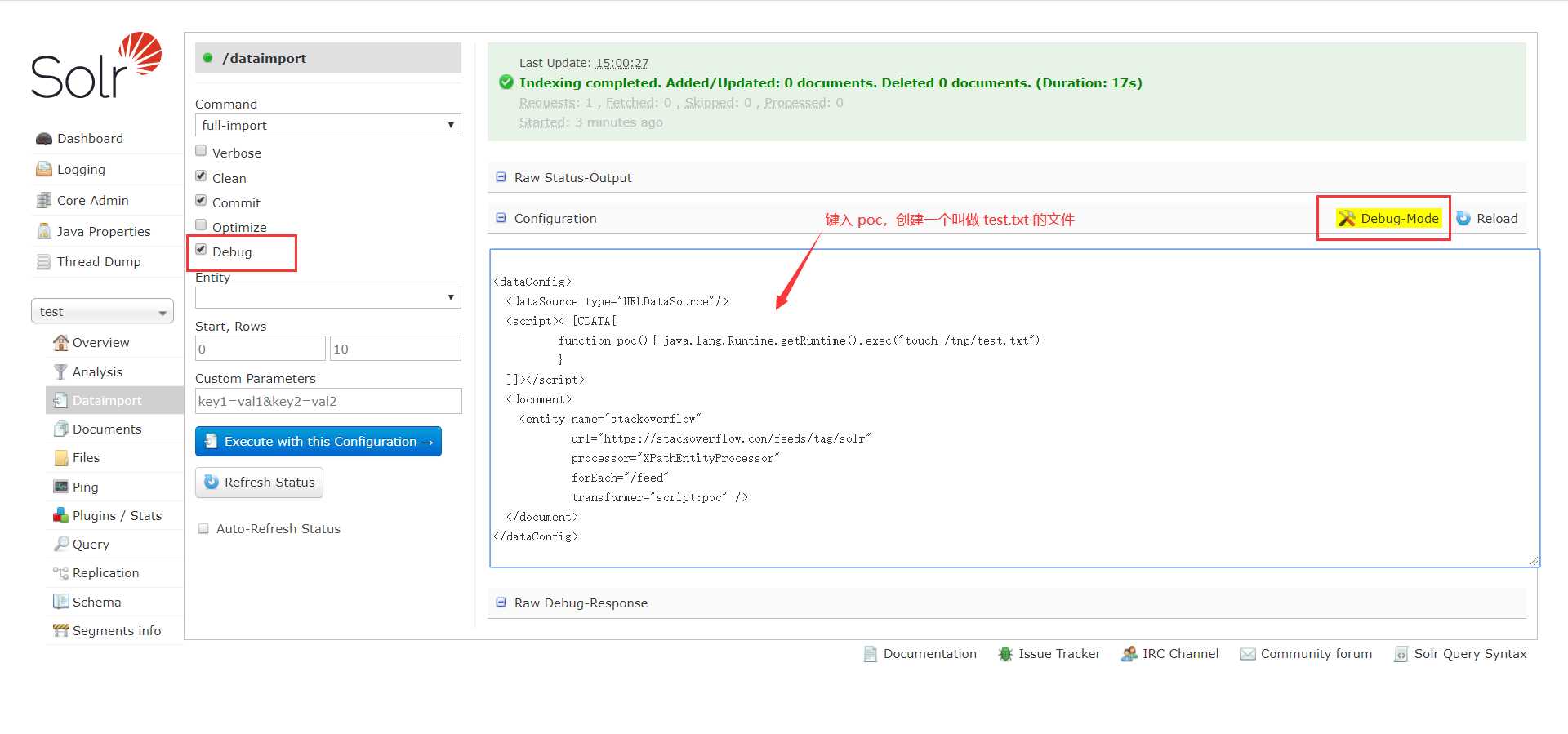Click the Segments info icon
The width and height of the screenshot is (1568, 734).
point(61,630)
